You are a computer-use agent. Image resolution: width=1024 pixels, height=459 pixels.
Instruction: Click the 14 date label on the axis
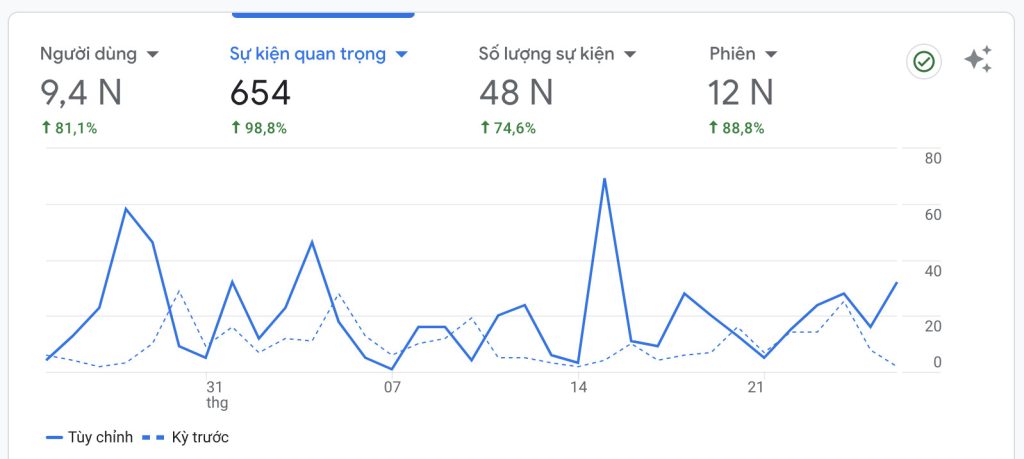click(577, 387)
